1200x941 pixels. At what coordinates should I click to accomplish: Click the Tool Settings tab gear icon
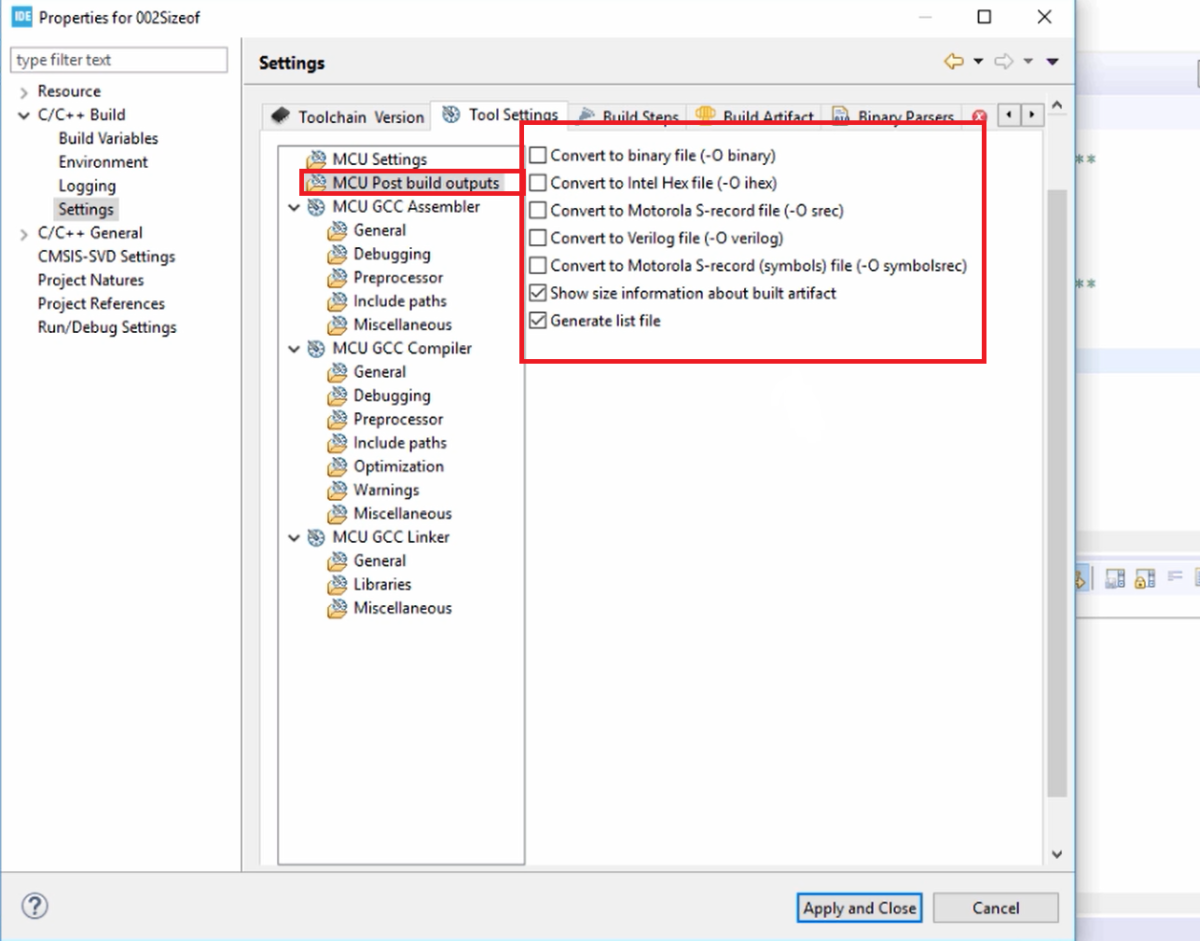(452, 114)
